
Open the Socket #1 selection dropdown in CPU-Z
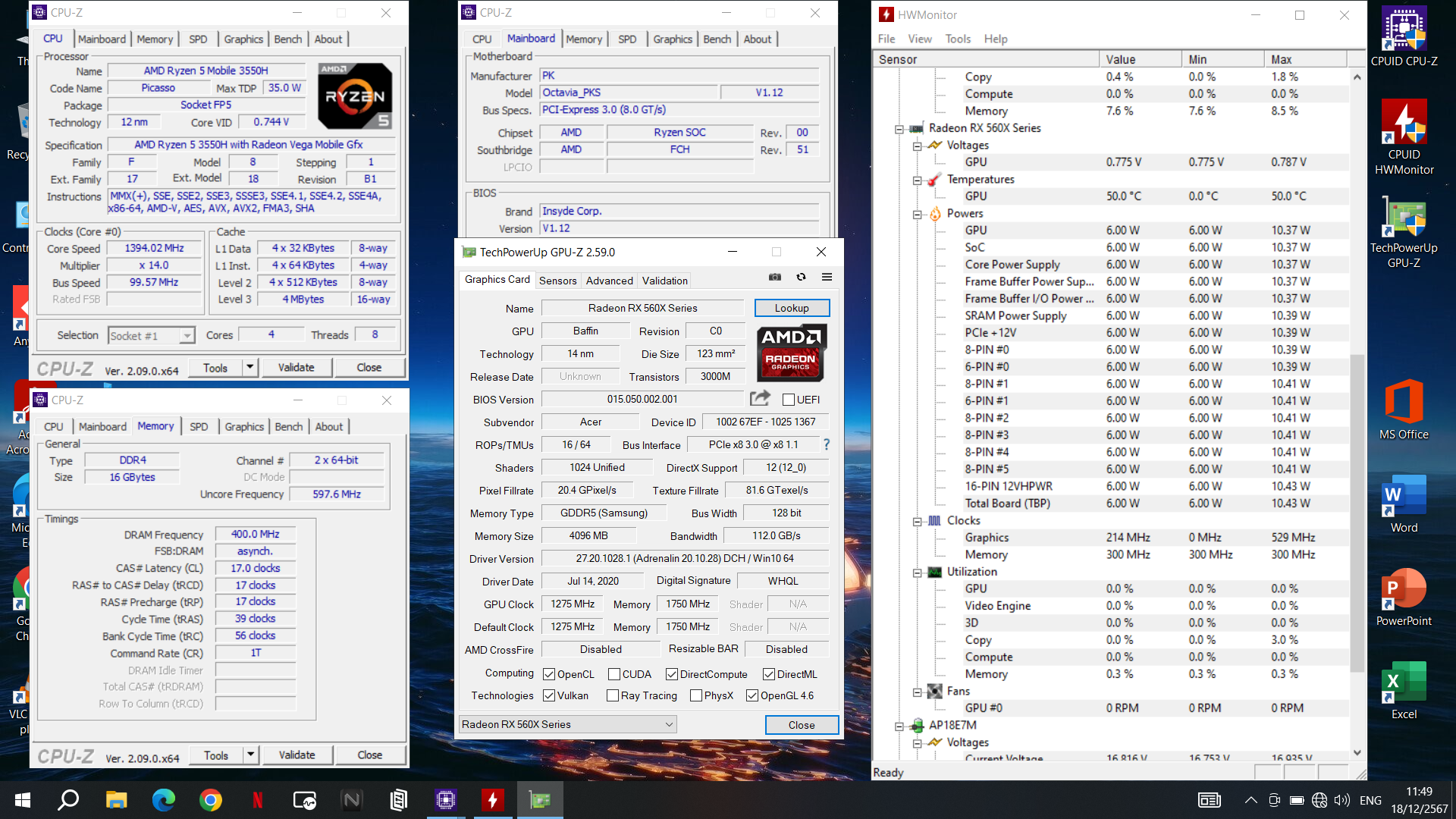click(151, 335)
